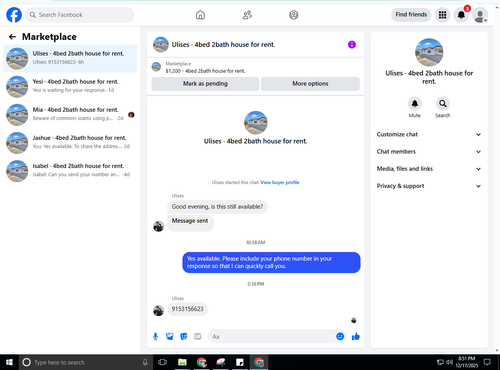Screen dimensions: 500x370
Task: Open the notifications bell icon
Action: (461, 15)
